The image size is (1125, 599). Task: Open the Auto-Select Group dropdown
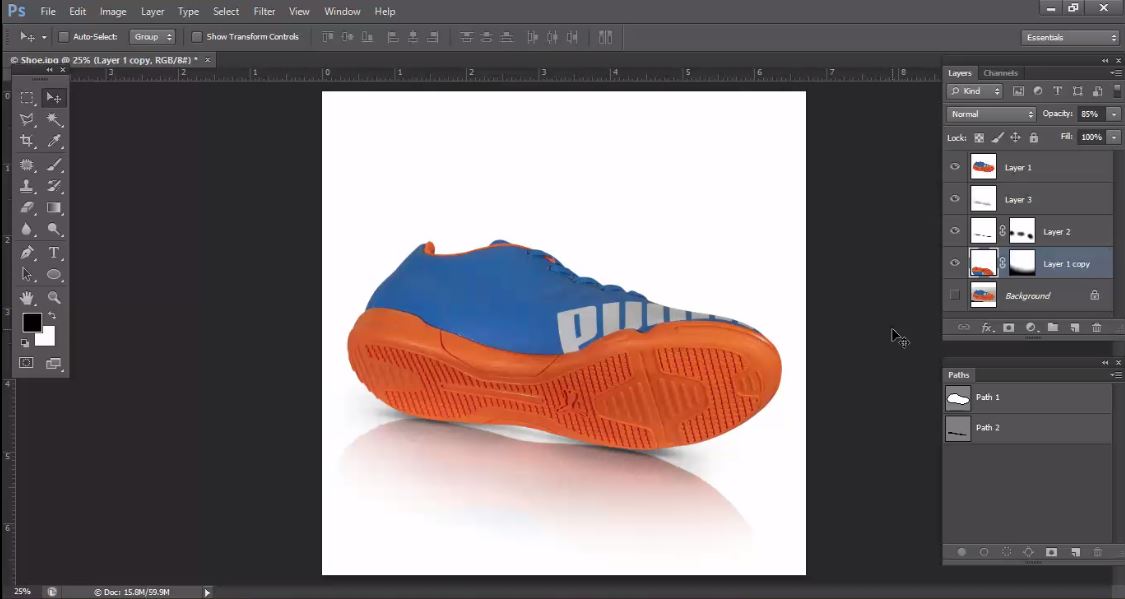pos(152,37)
